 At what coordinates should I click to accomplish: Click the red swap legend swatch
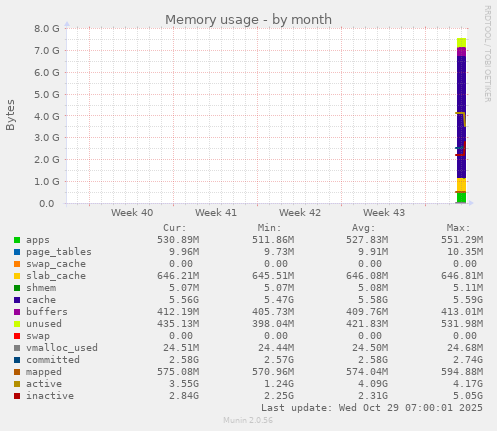[17, 336]
